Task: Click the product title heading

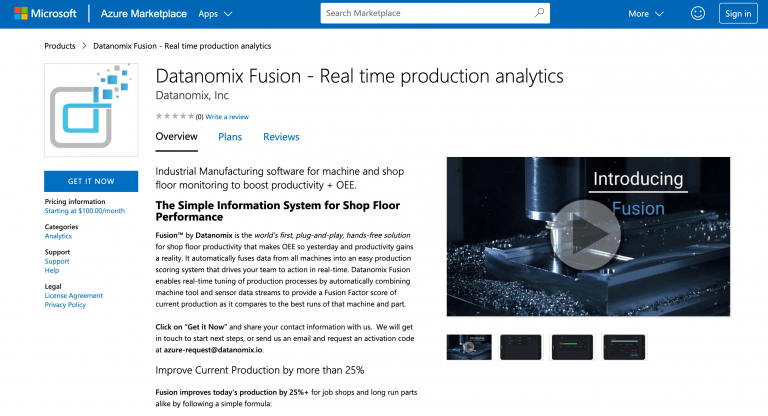Action: click(360, 76)
